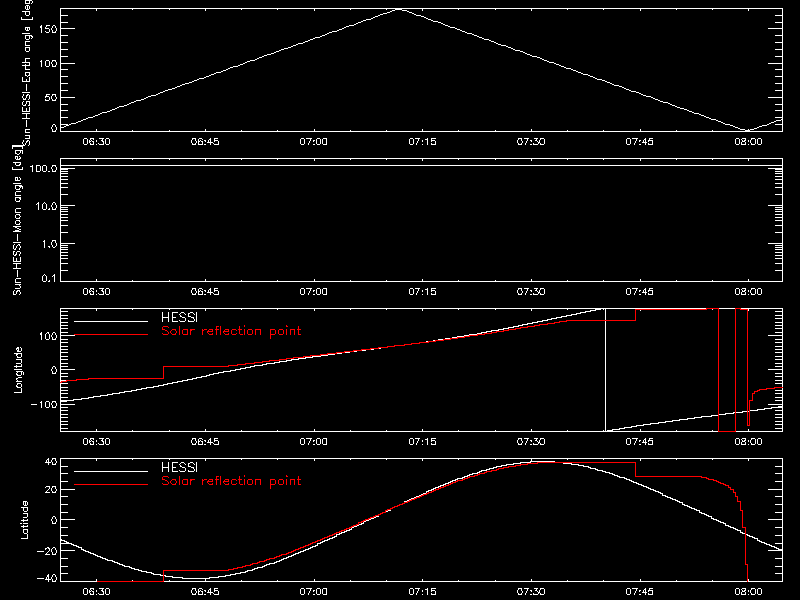800x600 pixels.
Task: Click red legend line sample in Longitude plot
Action: click(x=111, y=335)
